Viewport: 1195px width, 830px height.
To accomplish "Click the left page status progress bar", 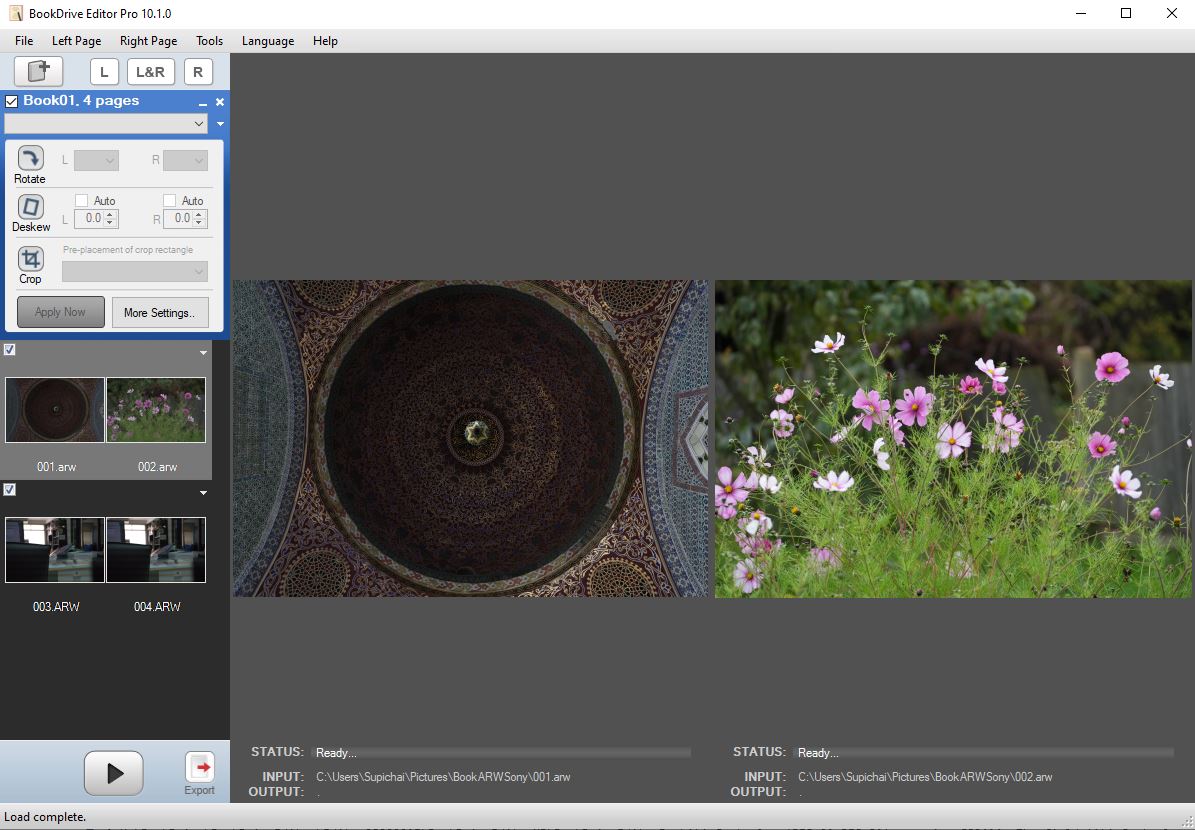I will [x=502, y=752].
